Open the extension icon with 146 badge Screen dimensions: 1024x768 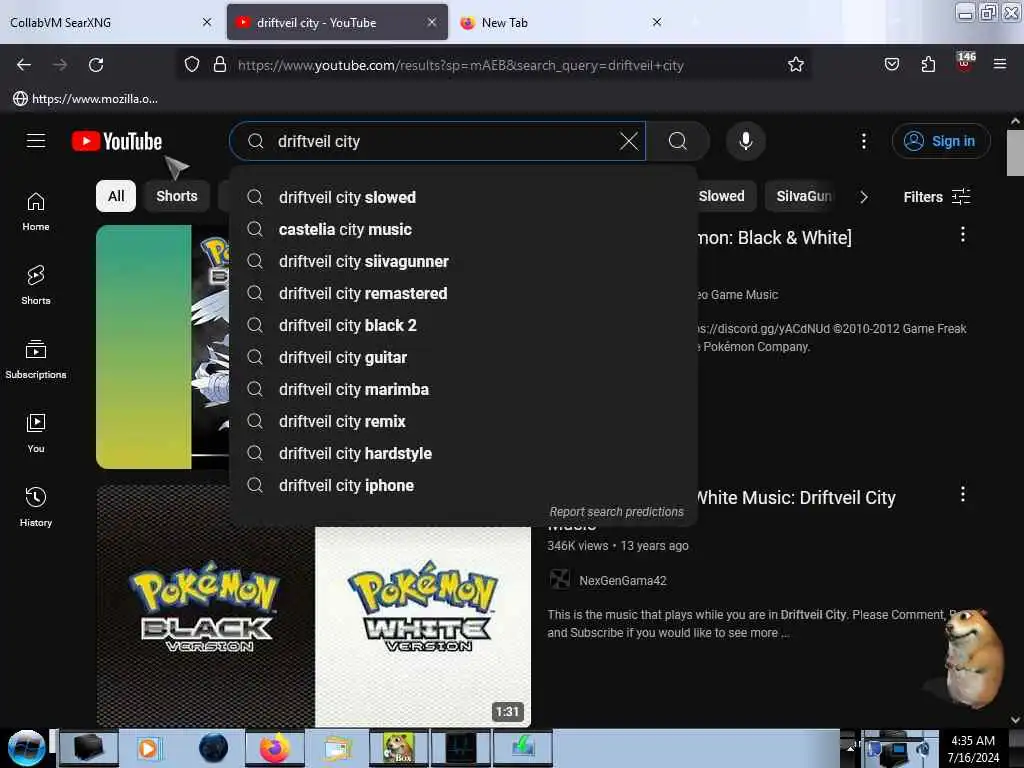[x=965, y=61]
